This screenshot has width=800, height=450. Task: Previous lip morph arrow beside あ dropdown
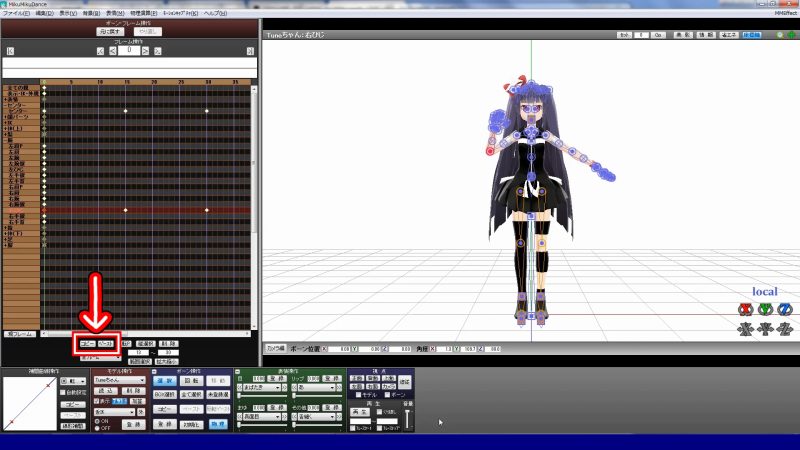(x=294, y=388)
